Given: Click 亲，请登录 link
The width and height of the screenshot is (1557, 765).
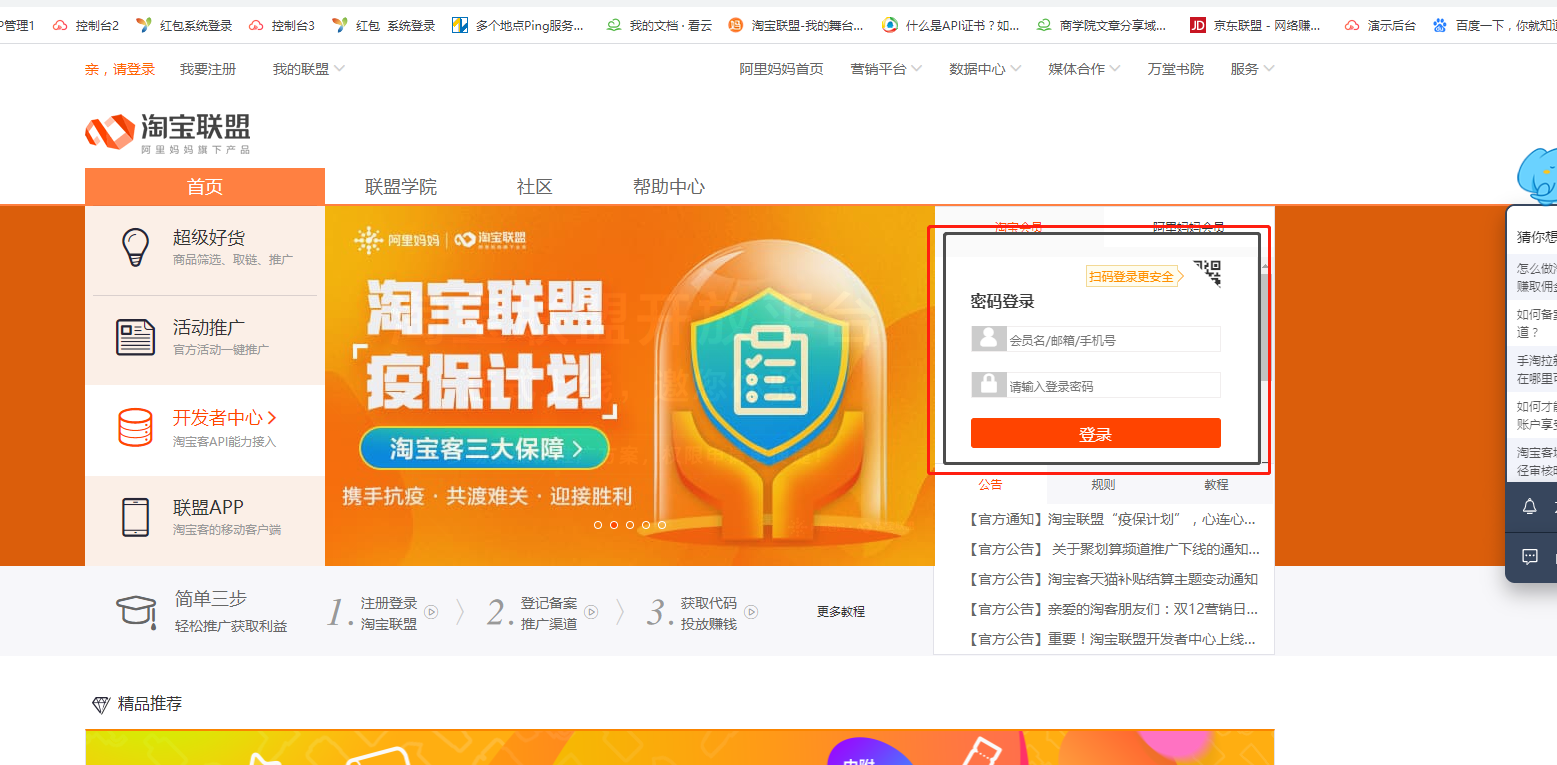Looking at the screenshot, I should [120, 69].
